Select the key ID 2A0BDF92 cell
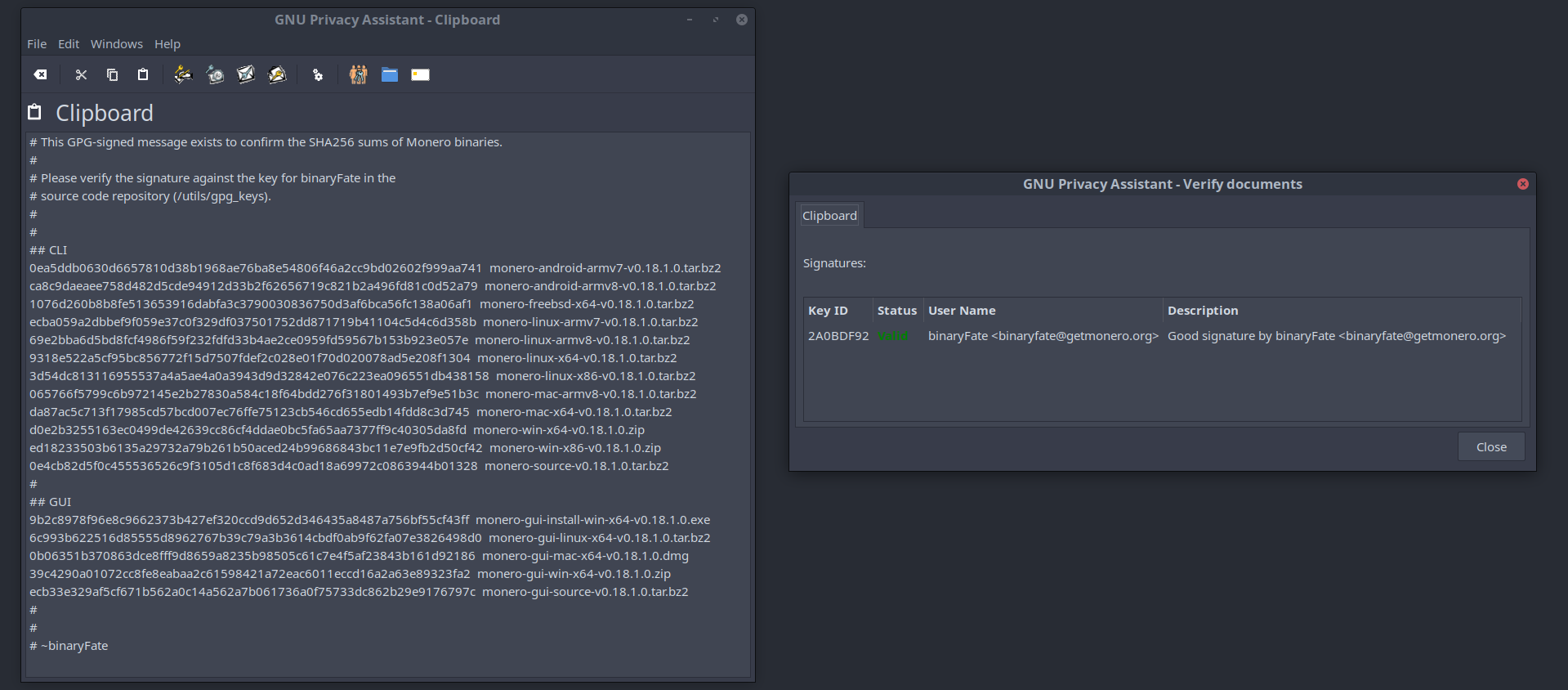The width and height of the screenshot is (1568, 690). (838, 336)
